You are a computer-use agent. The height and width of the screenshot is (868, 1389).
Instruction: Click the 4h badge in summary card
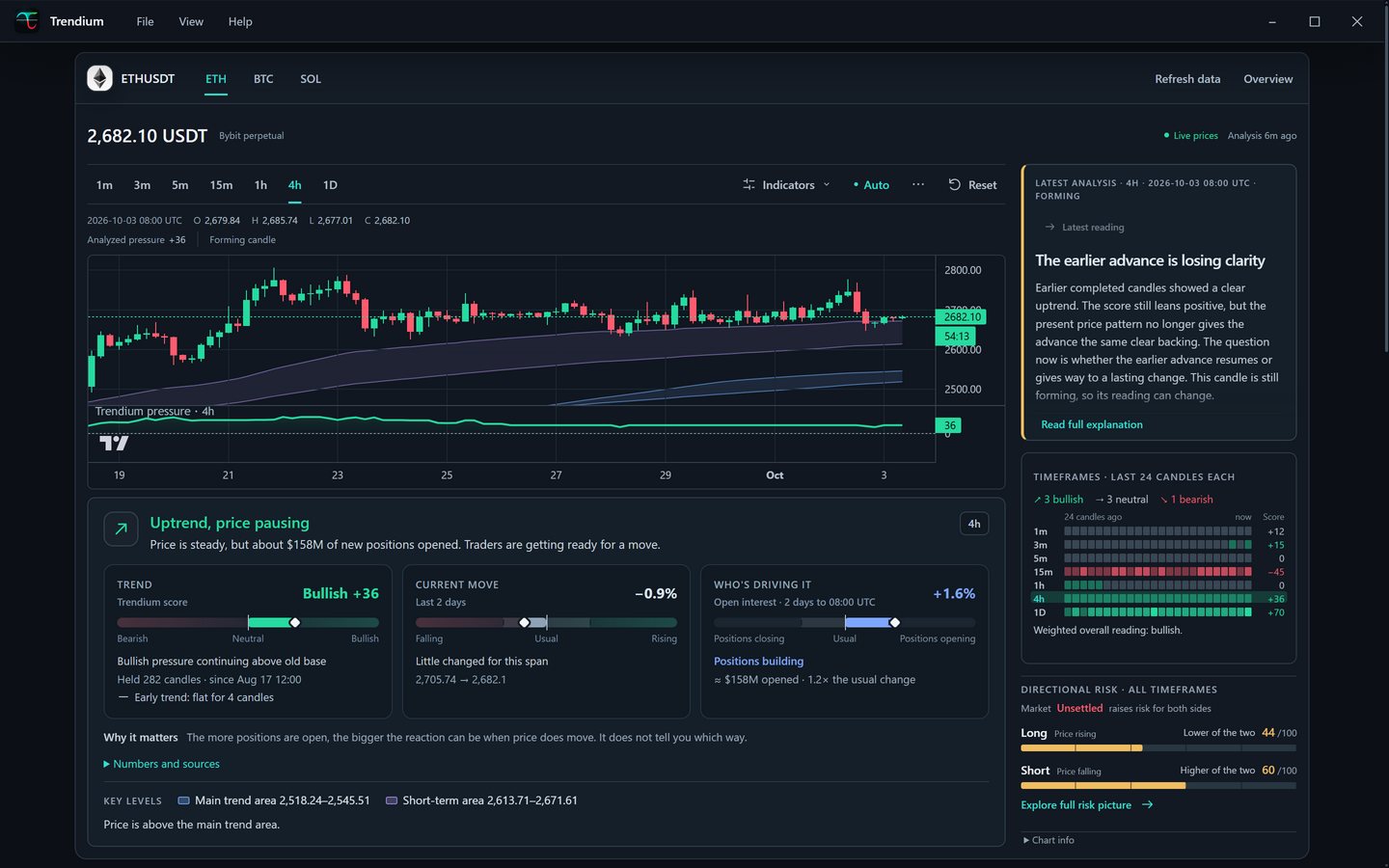[974, 524]
